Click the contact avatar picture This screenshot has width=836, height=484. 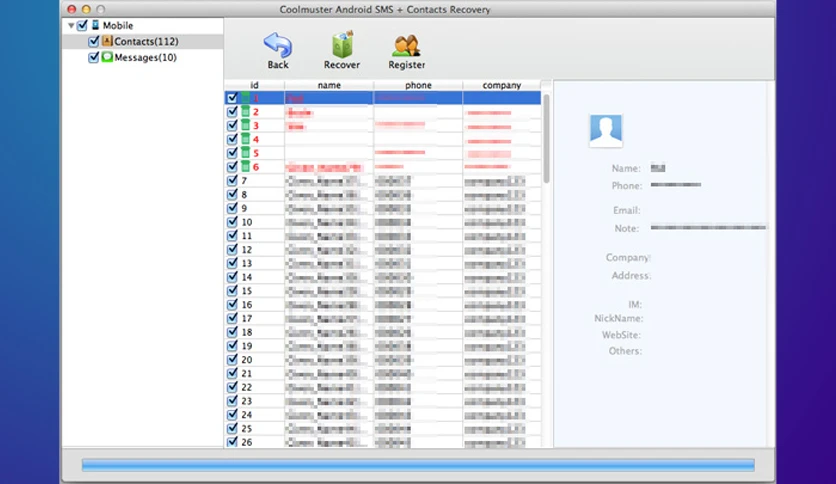coord(606,131)
